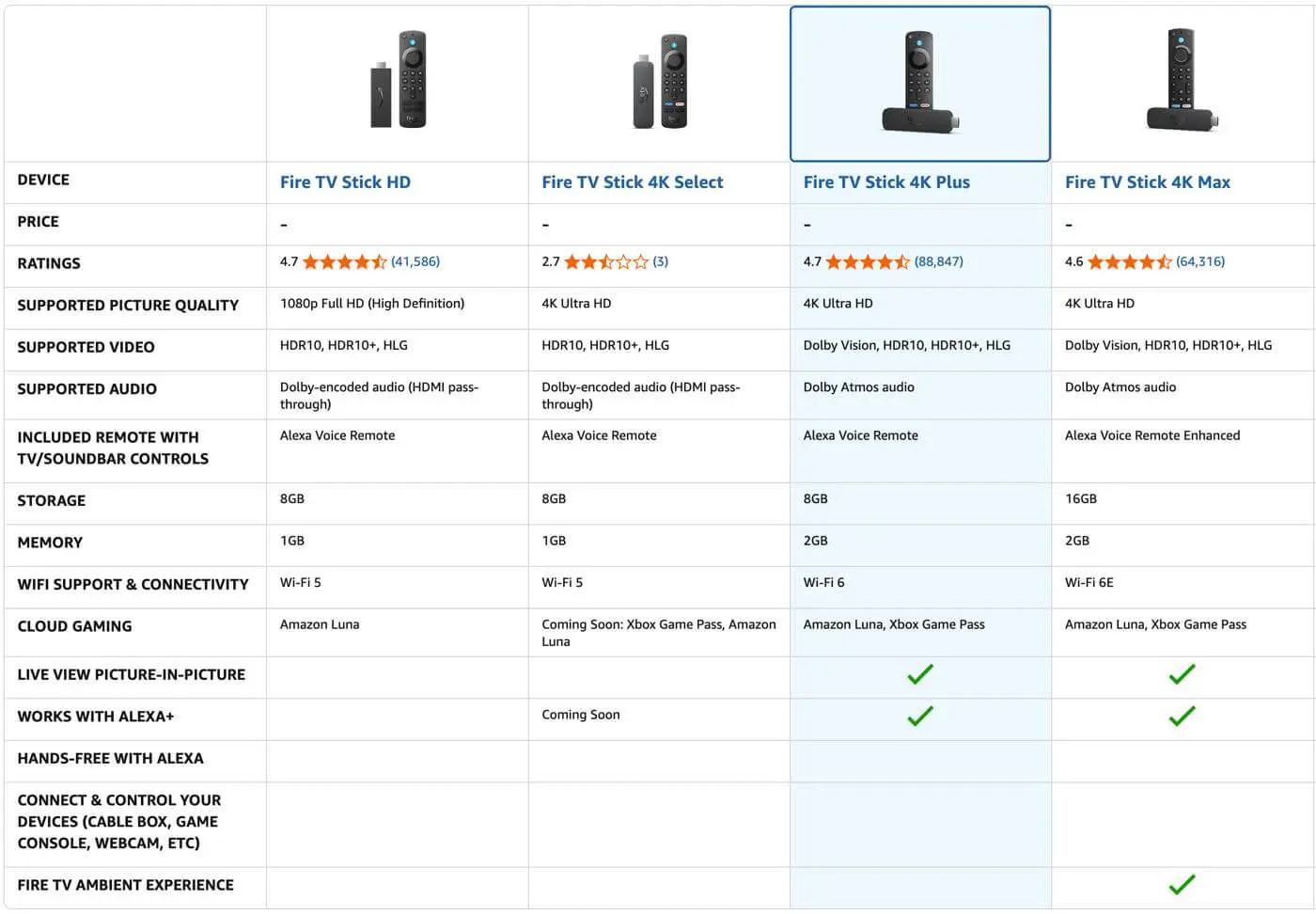Click the Alexa+ checkmark for 4K Plus
1316x914 pixels.
pyautogui.click(x=919, y=716)
